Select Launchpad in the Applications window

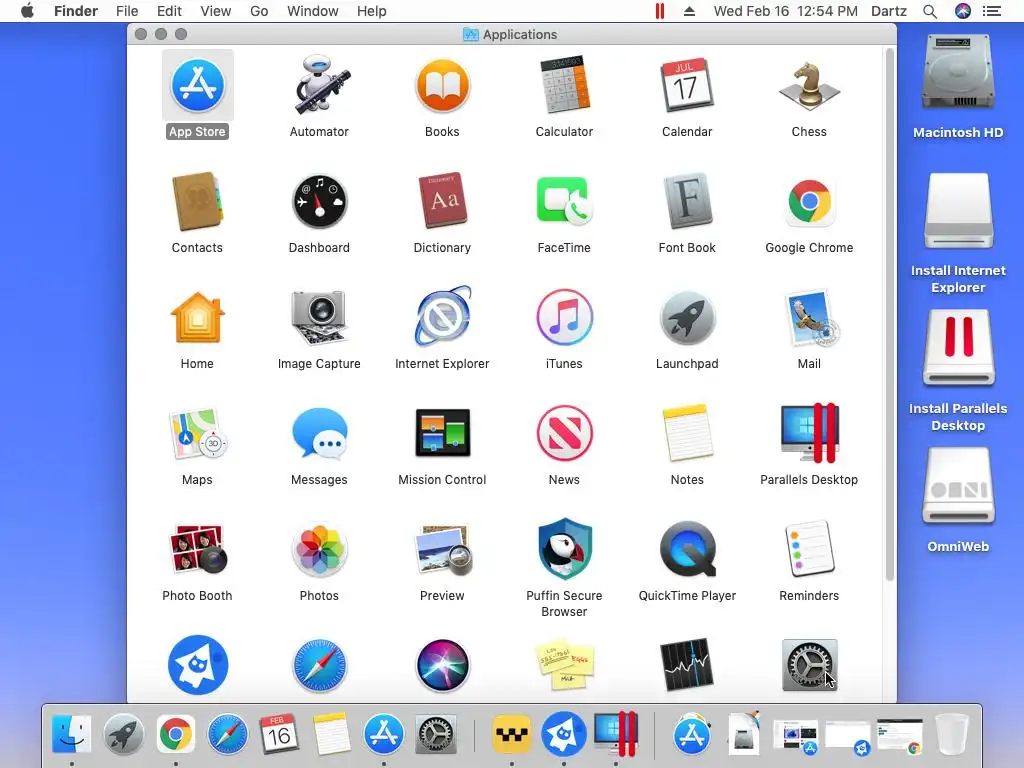coord(687,318)
